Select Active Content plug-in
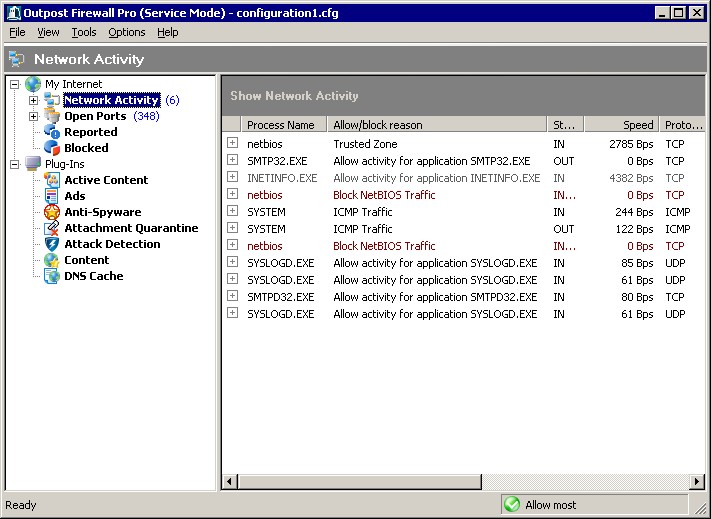 106,180
